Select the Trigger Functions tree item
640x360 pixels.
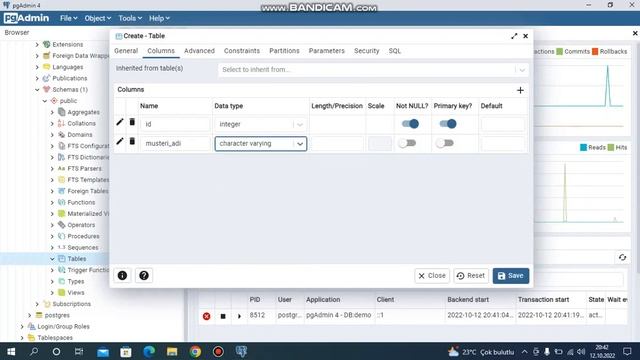click(x=88, y=270)
